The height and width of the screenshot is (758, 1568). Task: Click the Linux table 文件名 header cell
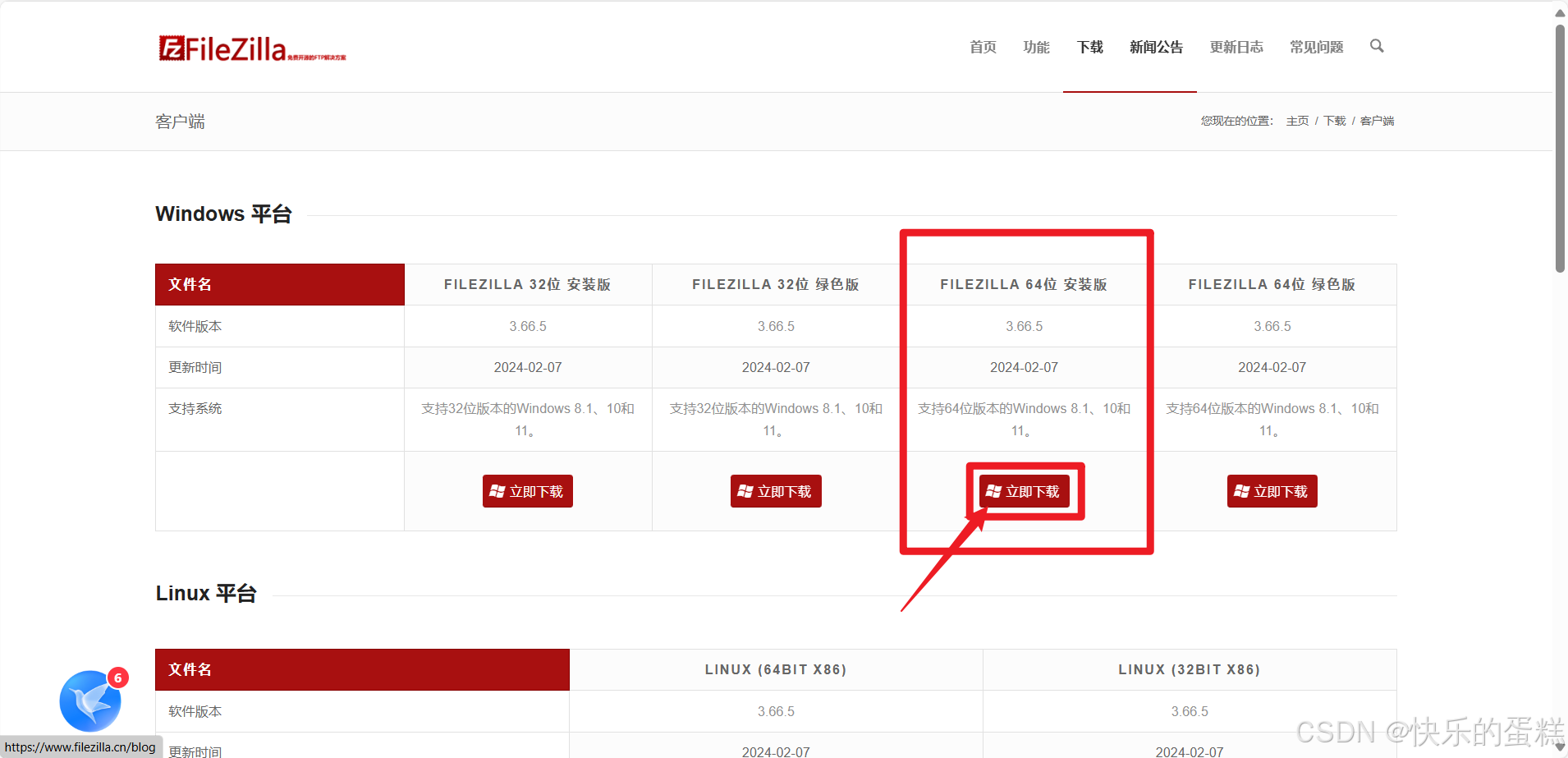pyautogui.click(x=362, y=669)
